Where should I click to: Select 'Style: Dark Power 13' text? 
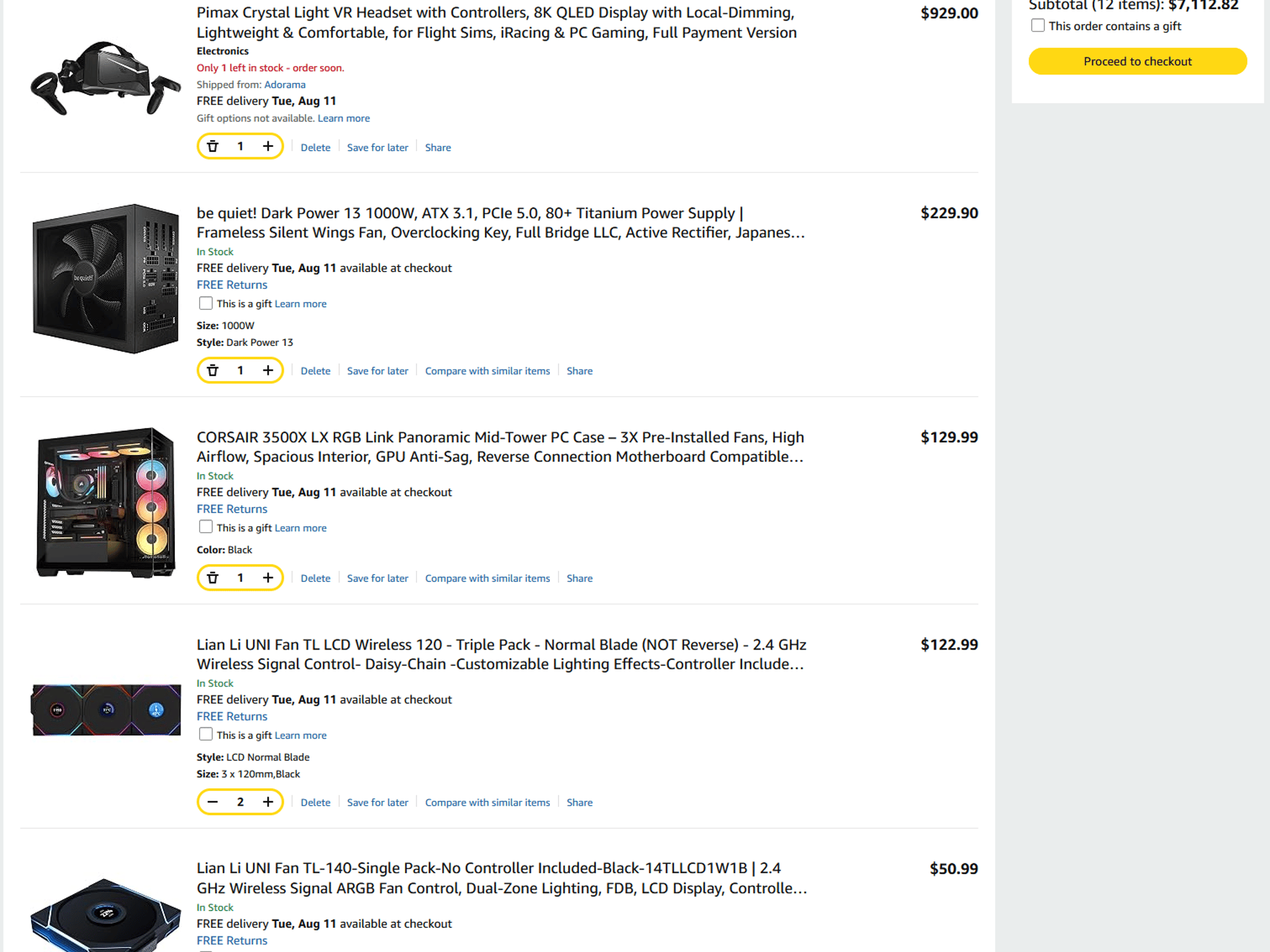245,343
